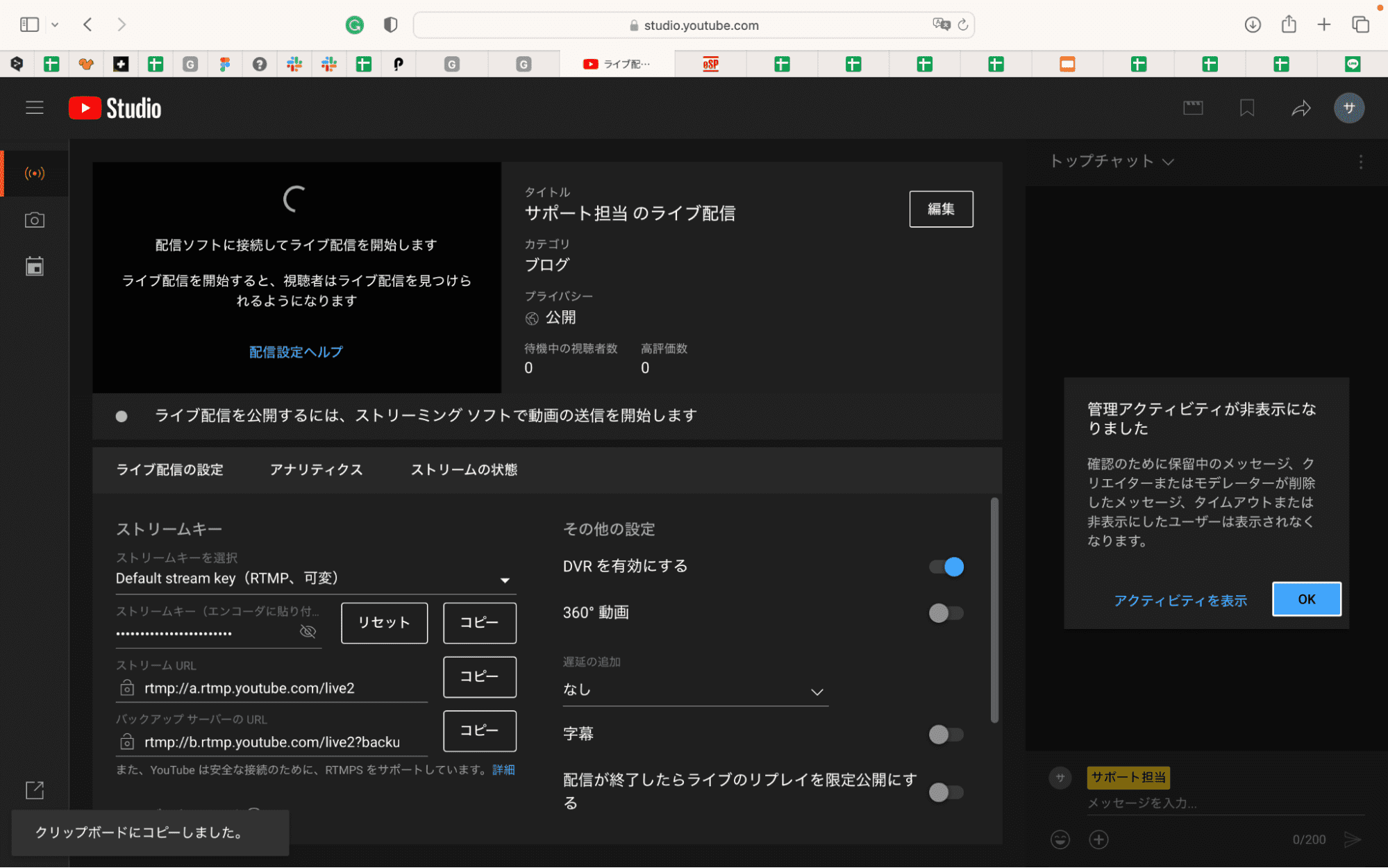1388x868 pixels.
Task: Click the privacy shield icon in Safari toolbar
Action: pos(390,25)
